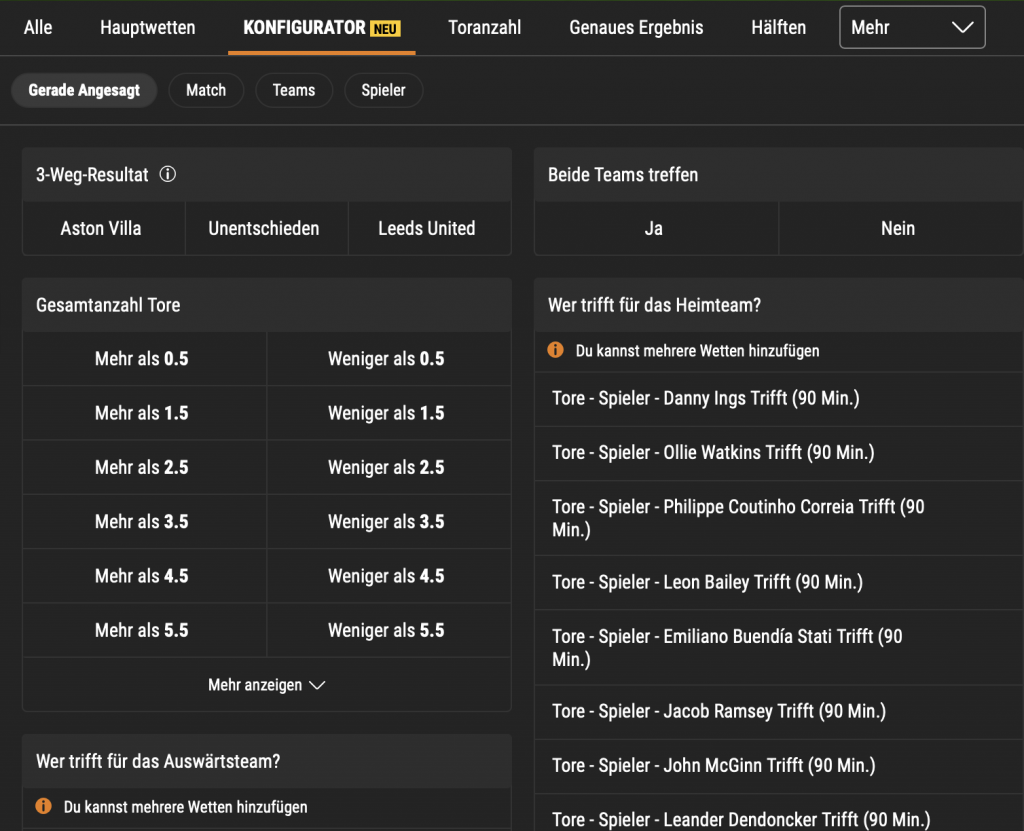The image size is (1024, 831).
Task: Go to the Hälften tab
Action: [778, 28]
